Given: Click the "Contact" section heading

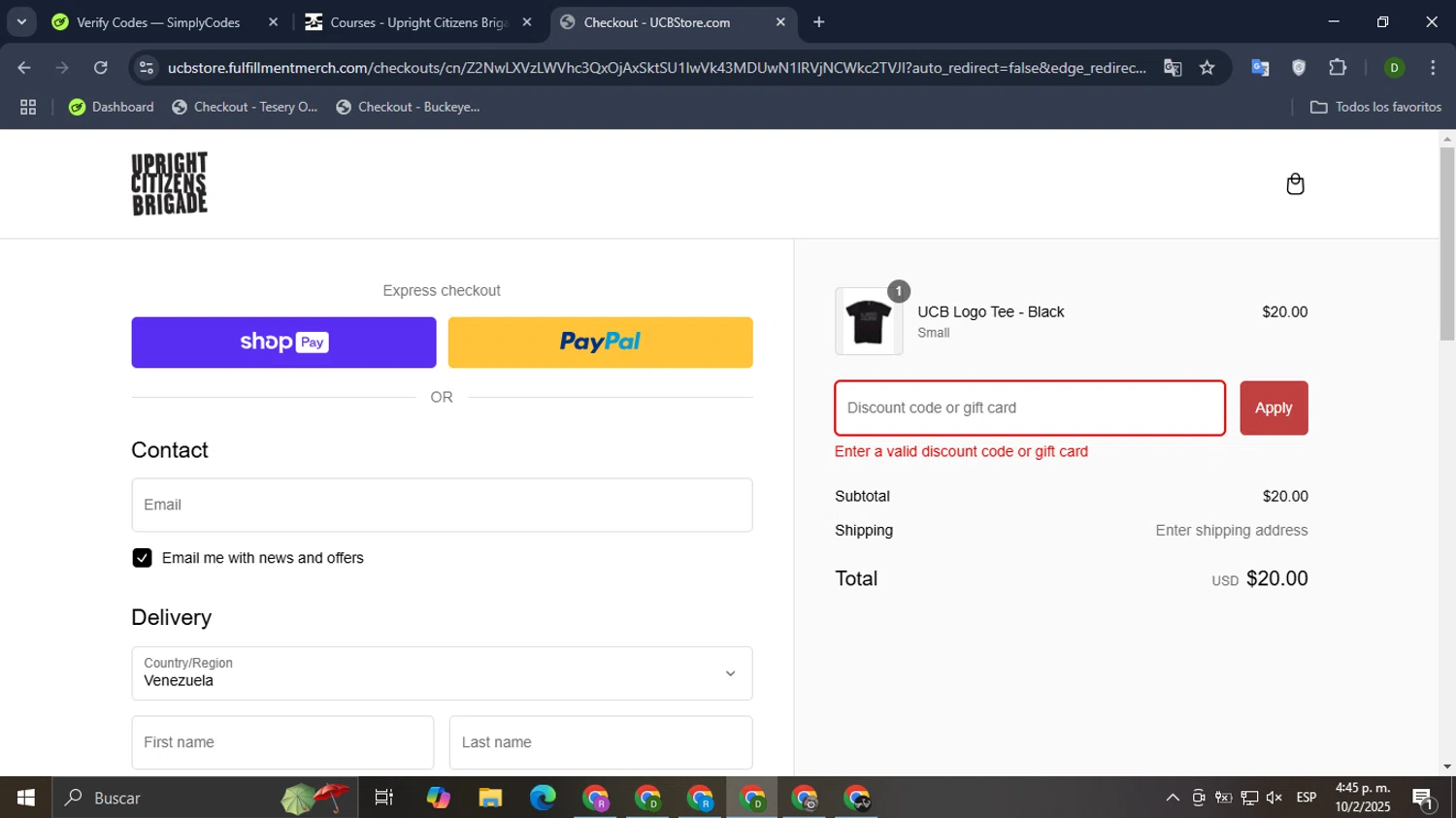Looking at the screenshot, I should click(170, 450).
